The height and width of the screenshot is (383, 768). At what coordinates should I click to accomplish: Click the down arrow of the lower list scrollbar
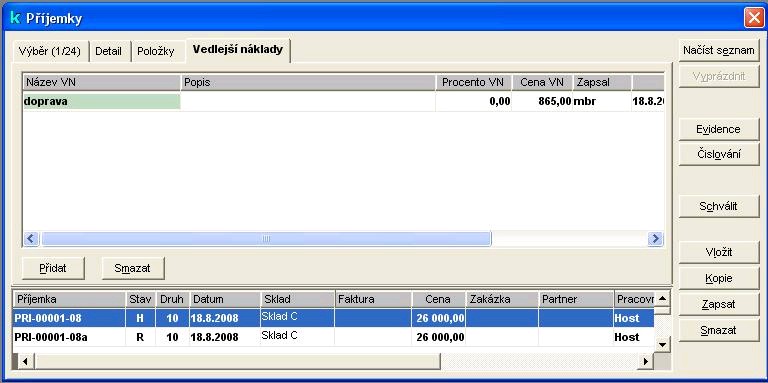(662, 344)
